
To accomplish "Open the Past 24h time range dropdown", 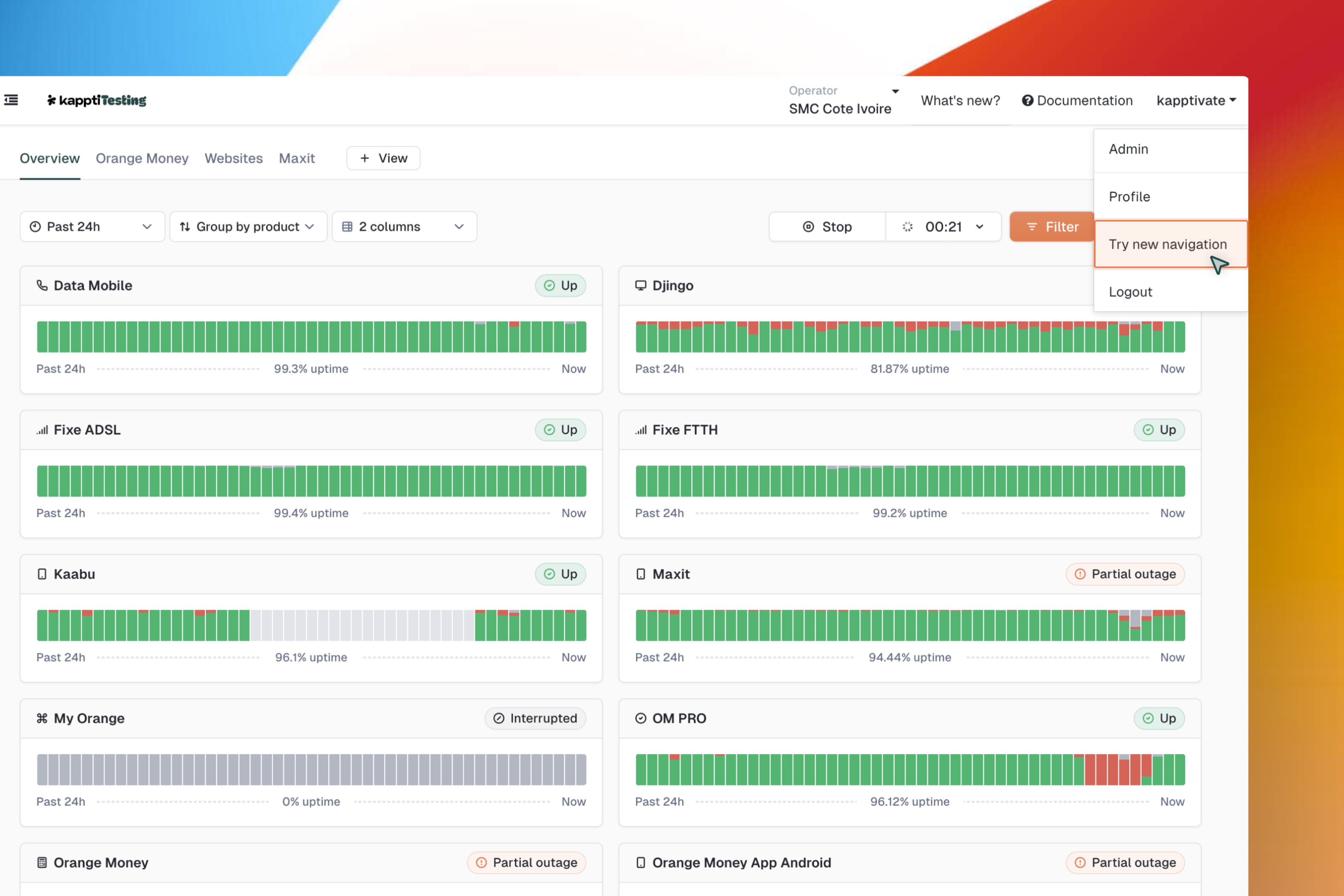I will pyautogui.click(x=92, y=227).
